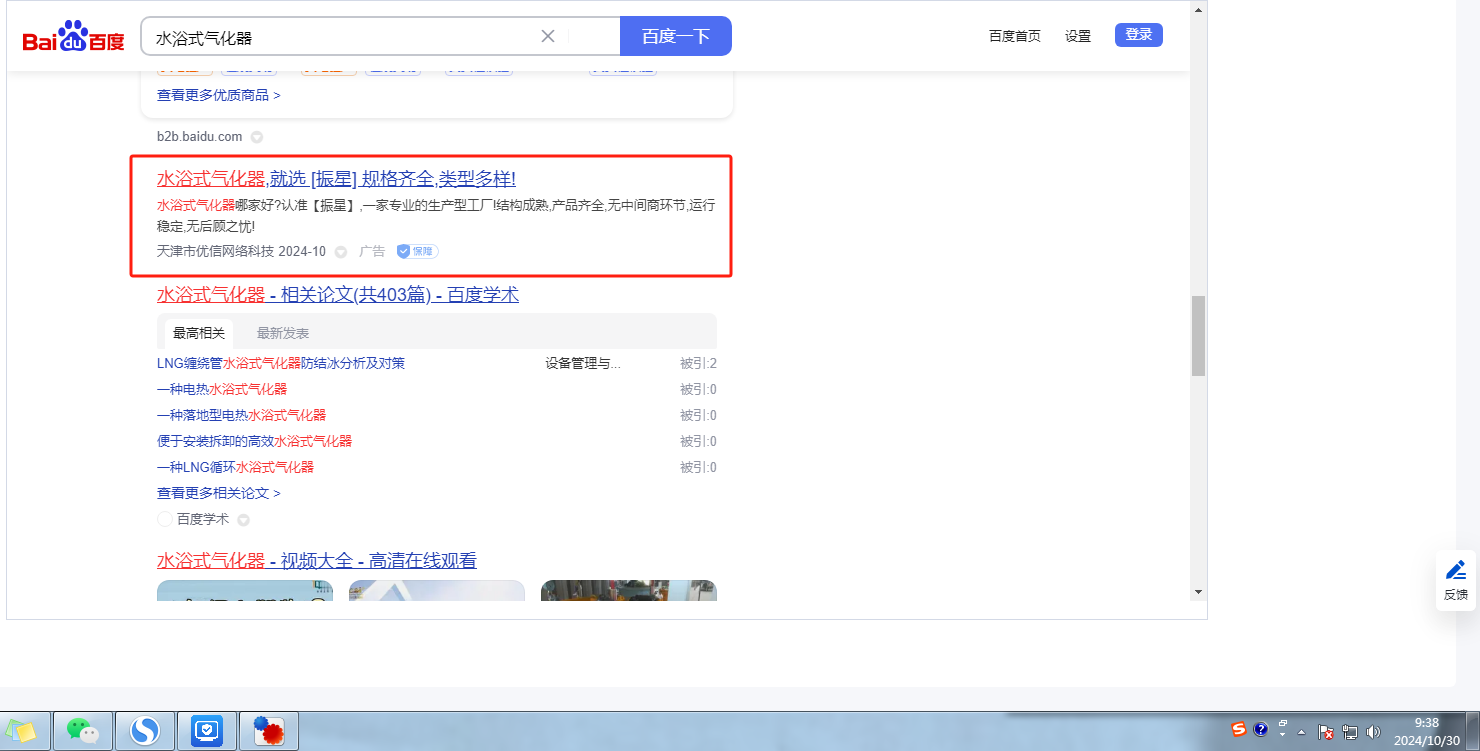This screenshot has height=751, width=1480.
Task: Click the Sogou input method tray icon
Action: (1239, 729)
